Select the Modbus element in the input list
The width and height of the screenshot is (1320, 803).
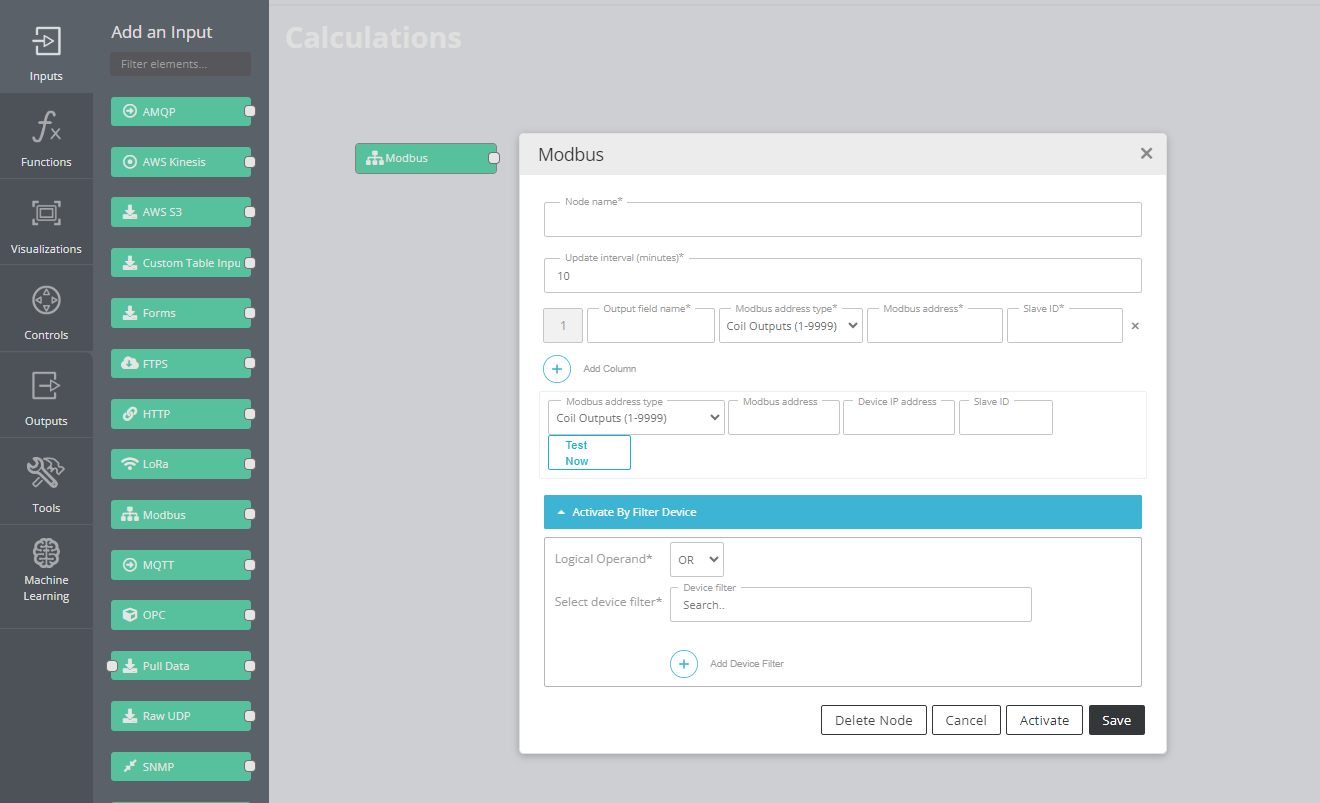(180, 515)
